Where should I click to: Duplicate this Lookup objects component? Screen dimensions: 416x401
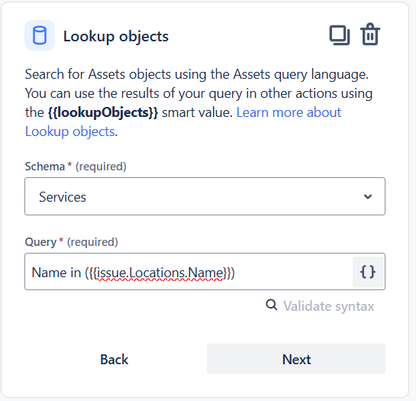coord(339,35)
